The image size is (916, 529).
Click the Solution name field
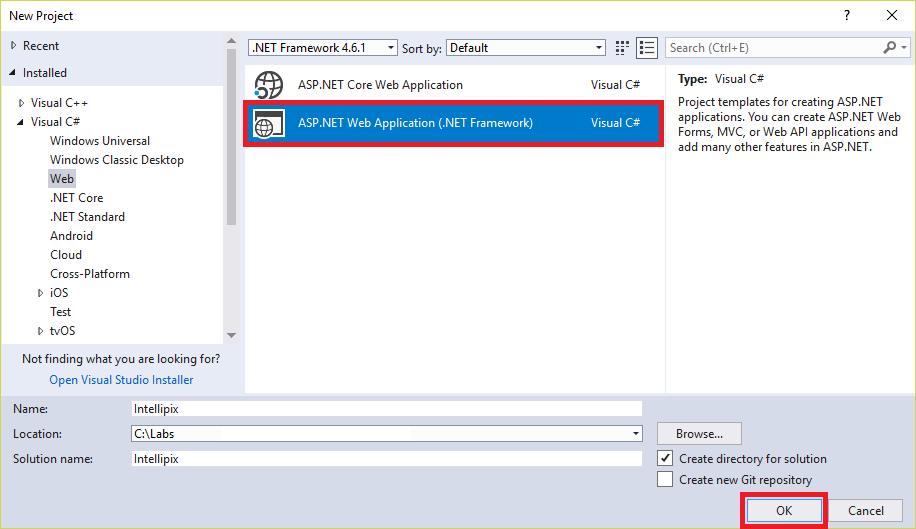coord(387,459)
